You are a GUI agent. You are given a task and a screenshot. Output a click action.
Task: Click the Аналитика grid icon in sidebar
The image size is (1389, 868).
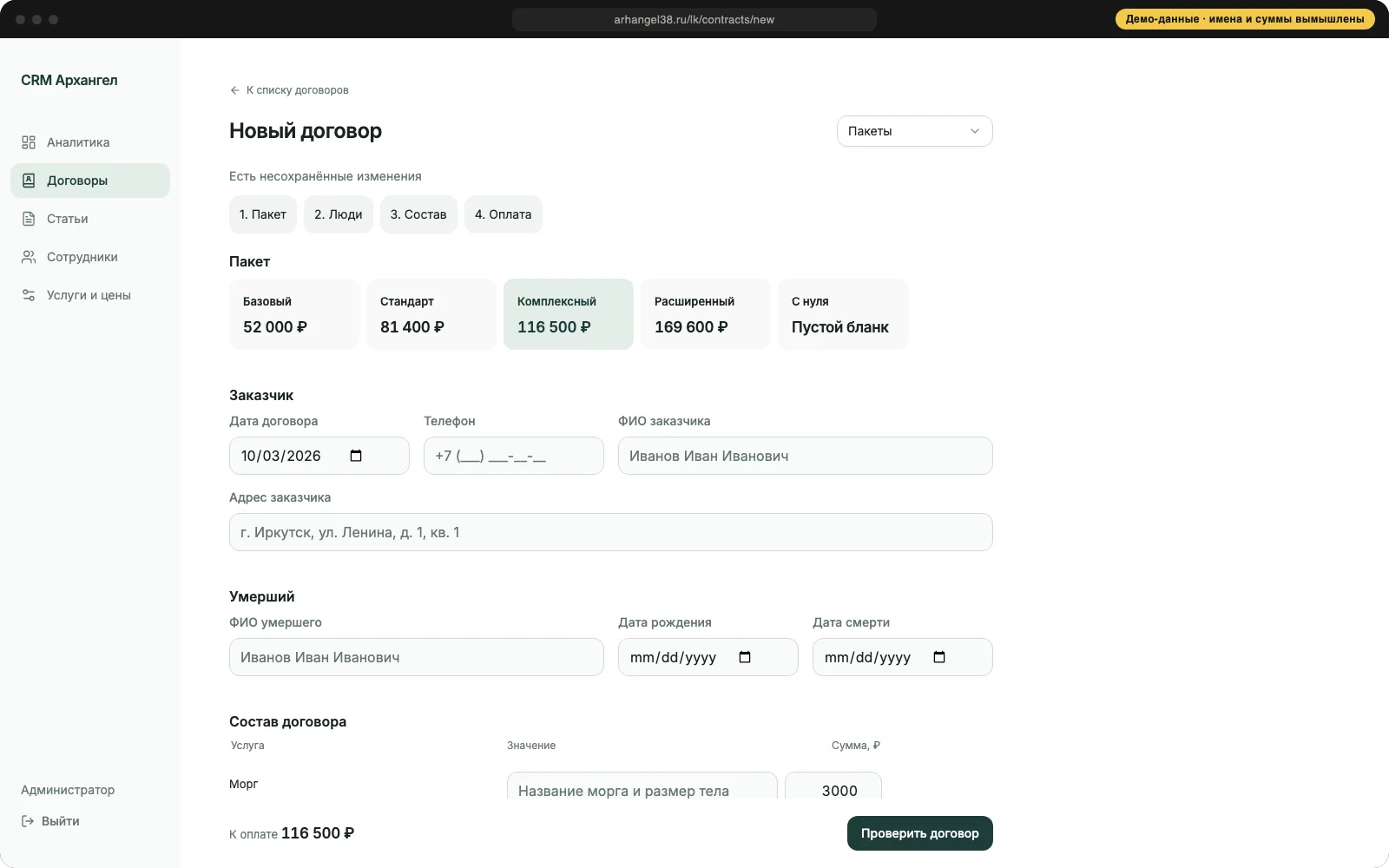[29, 142]
